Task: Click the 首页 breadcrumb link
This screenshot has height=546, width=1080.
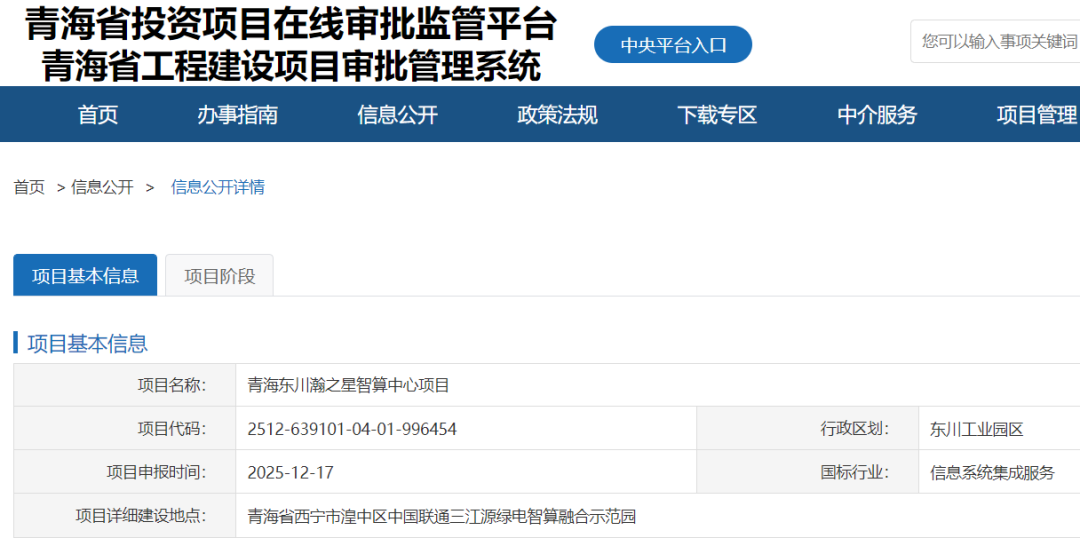Action: [29, 187]
